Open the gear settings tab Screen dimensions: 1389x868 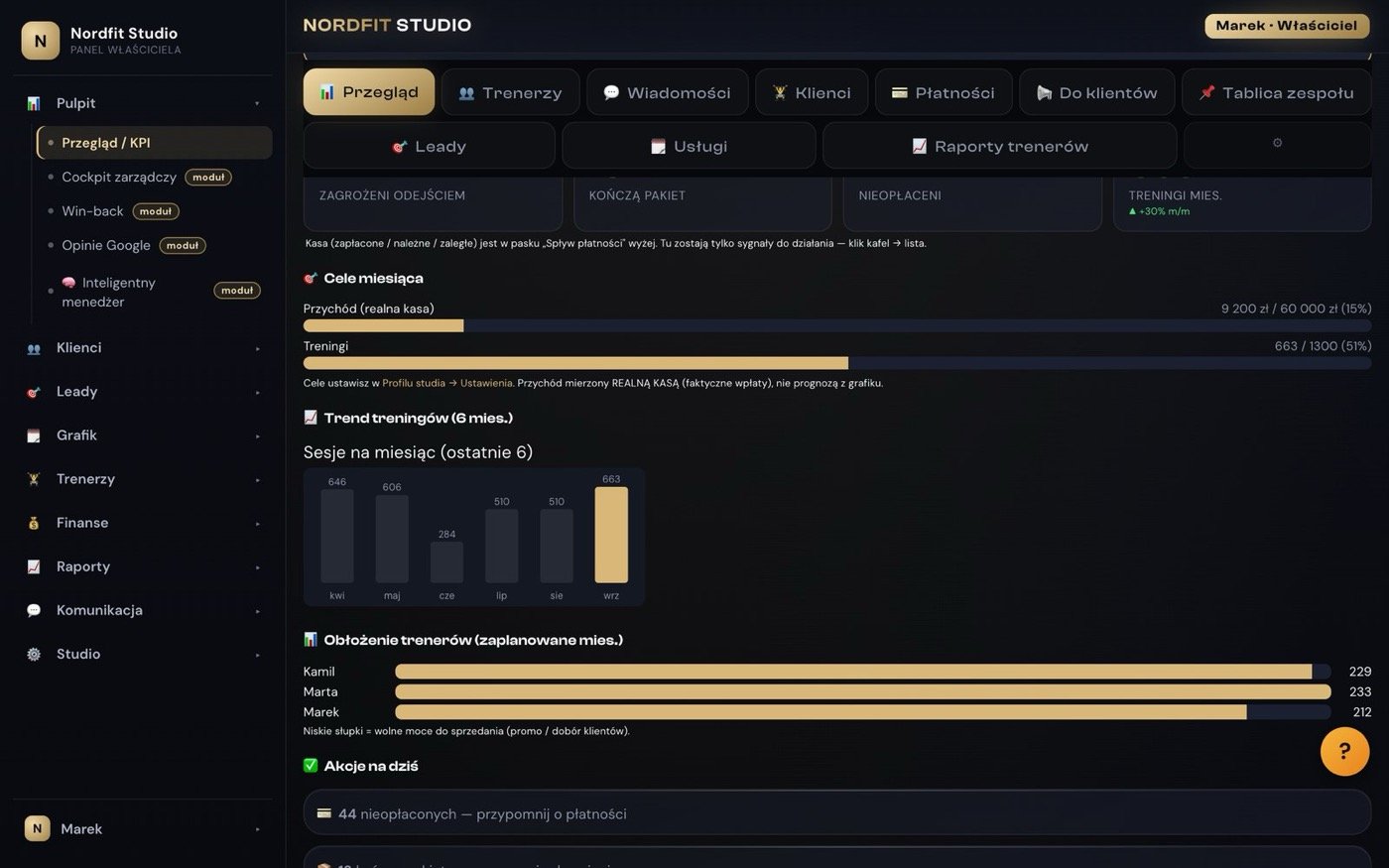[1278, 145]
